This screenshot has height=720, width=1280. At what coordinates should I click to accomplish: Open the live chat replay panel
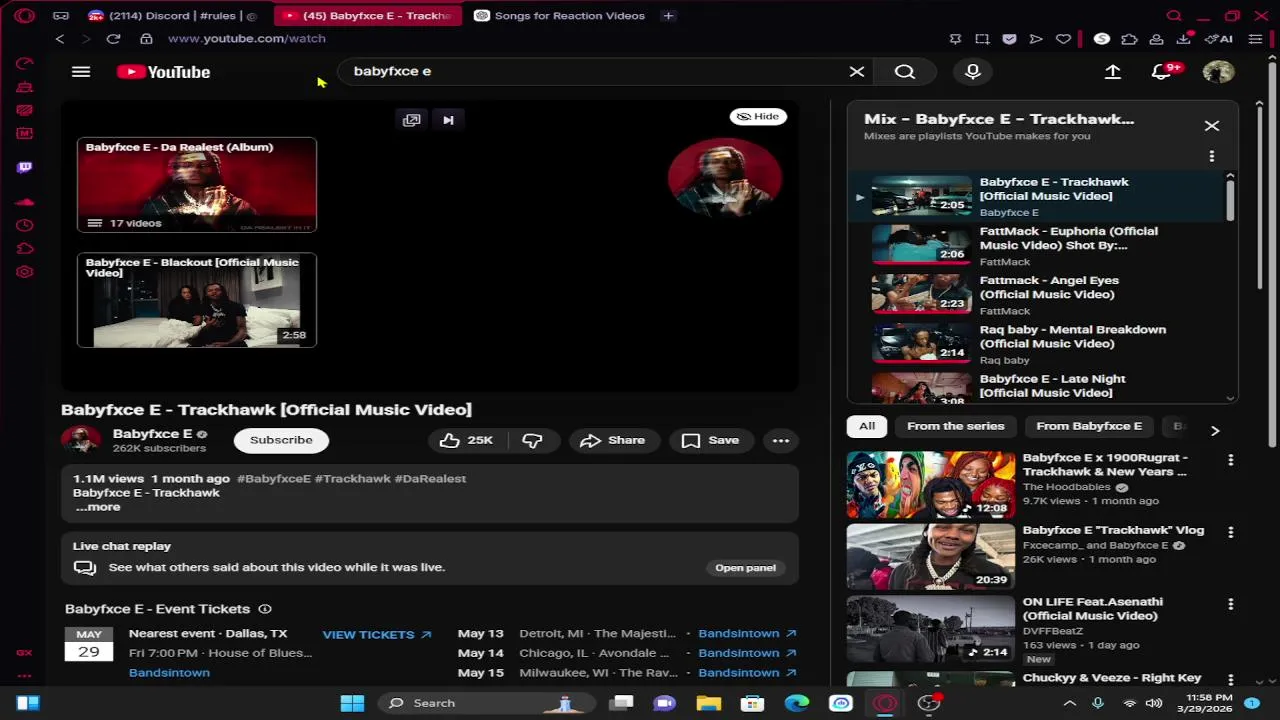745,568
